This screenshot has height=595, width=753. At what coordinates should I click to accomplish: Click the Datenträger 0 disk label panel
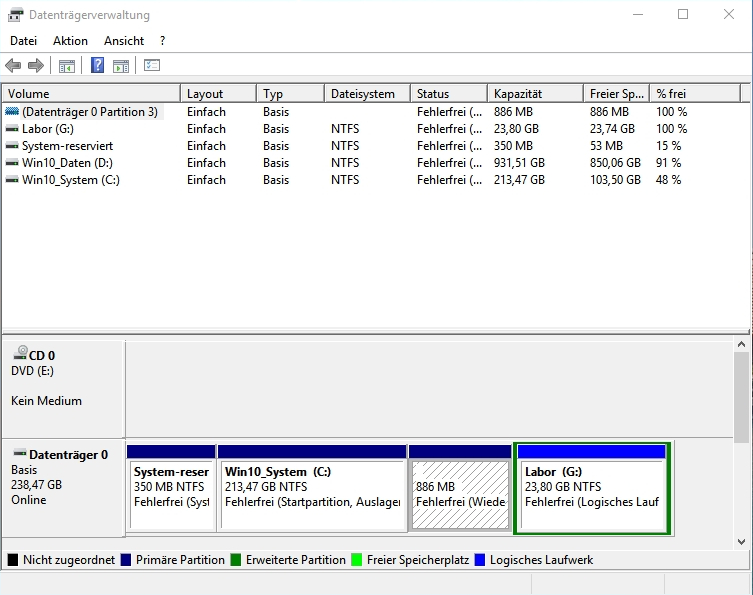tap(63, 487)
